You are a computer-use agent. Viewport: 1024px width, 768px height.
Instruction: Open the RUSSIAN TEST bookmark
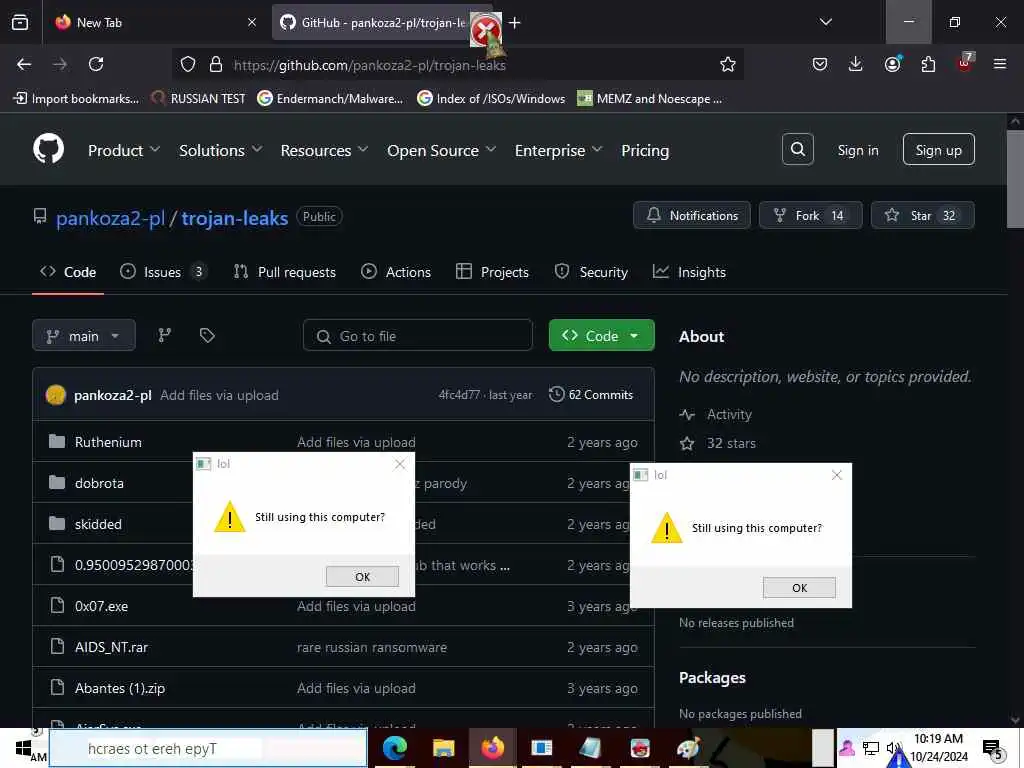click(199, 99)
